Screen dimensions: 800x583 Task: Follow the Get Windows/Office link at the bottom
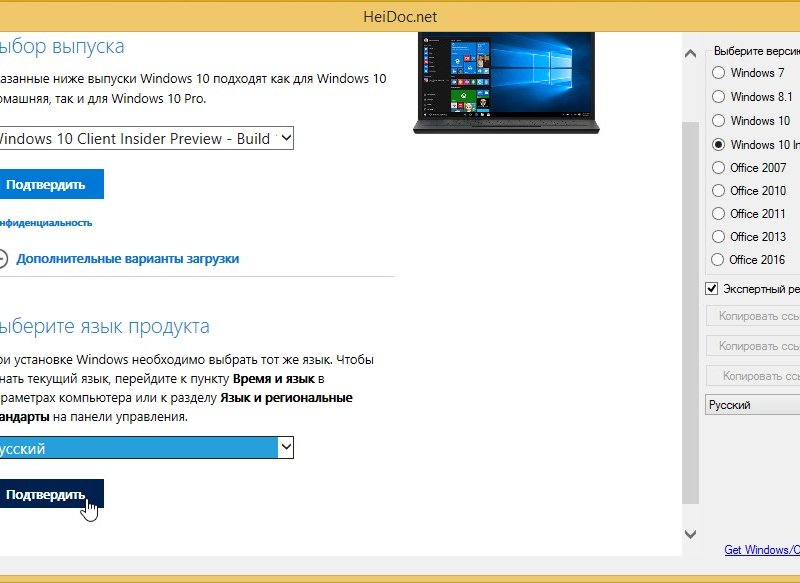coord(762,550)
